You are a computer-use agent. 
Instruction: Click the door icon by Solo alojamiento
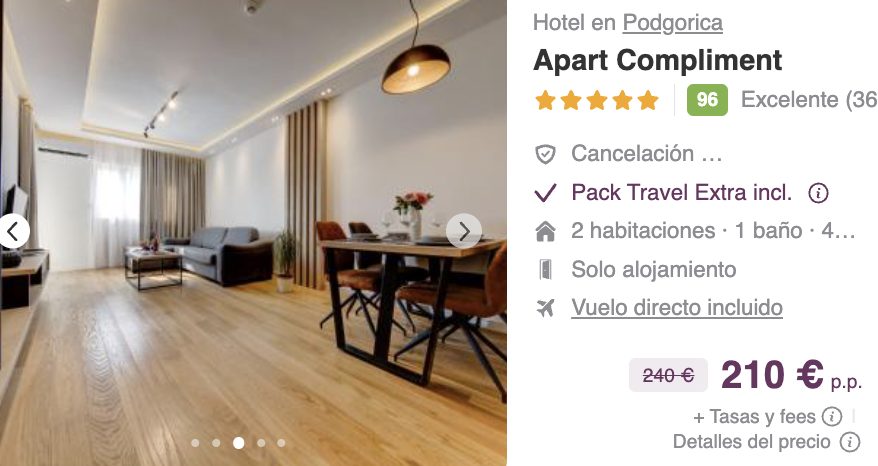(545, 269)
